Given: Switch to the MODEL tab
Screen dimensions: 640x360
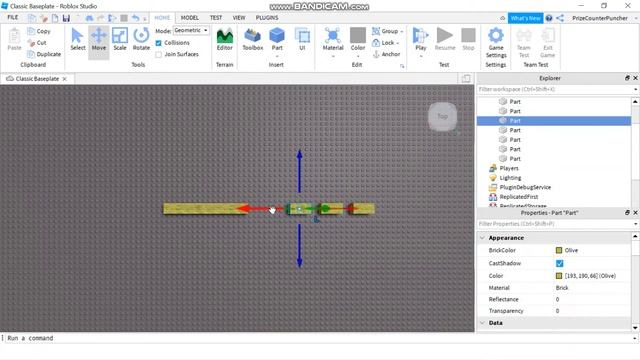Looking at the screenshot, I should pyautogui.click(x=190, y=18).
